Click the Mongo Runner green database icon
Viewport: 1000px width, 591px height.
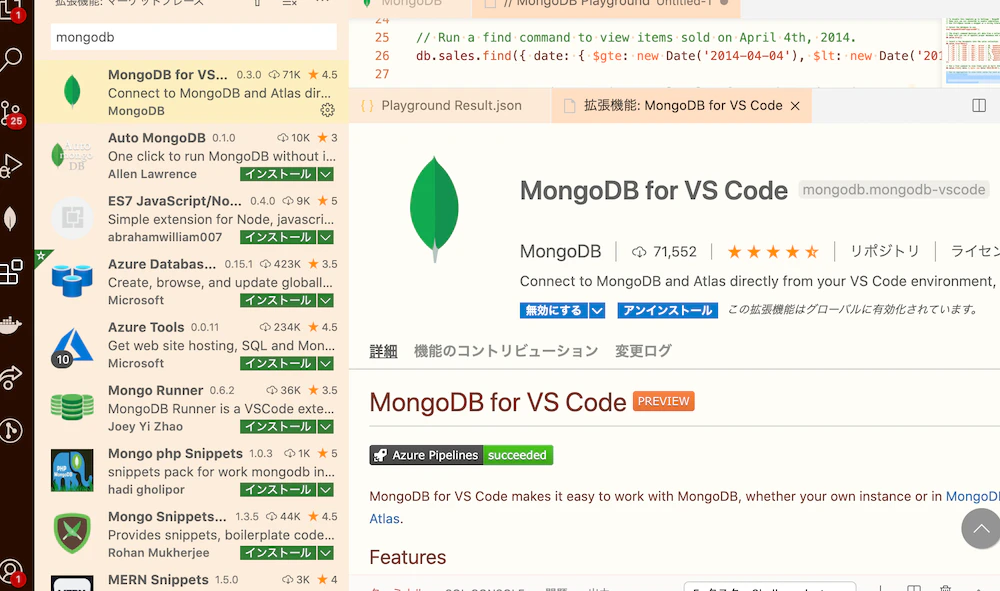72,407
